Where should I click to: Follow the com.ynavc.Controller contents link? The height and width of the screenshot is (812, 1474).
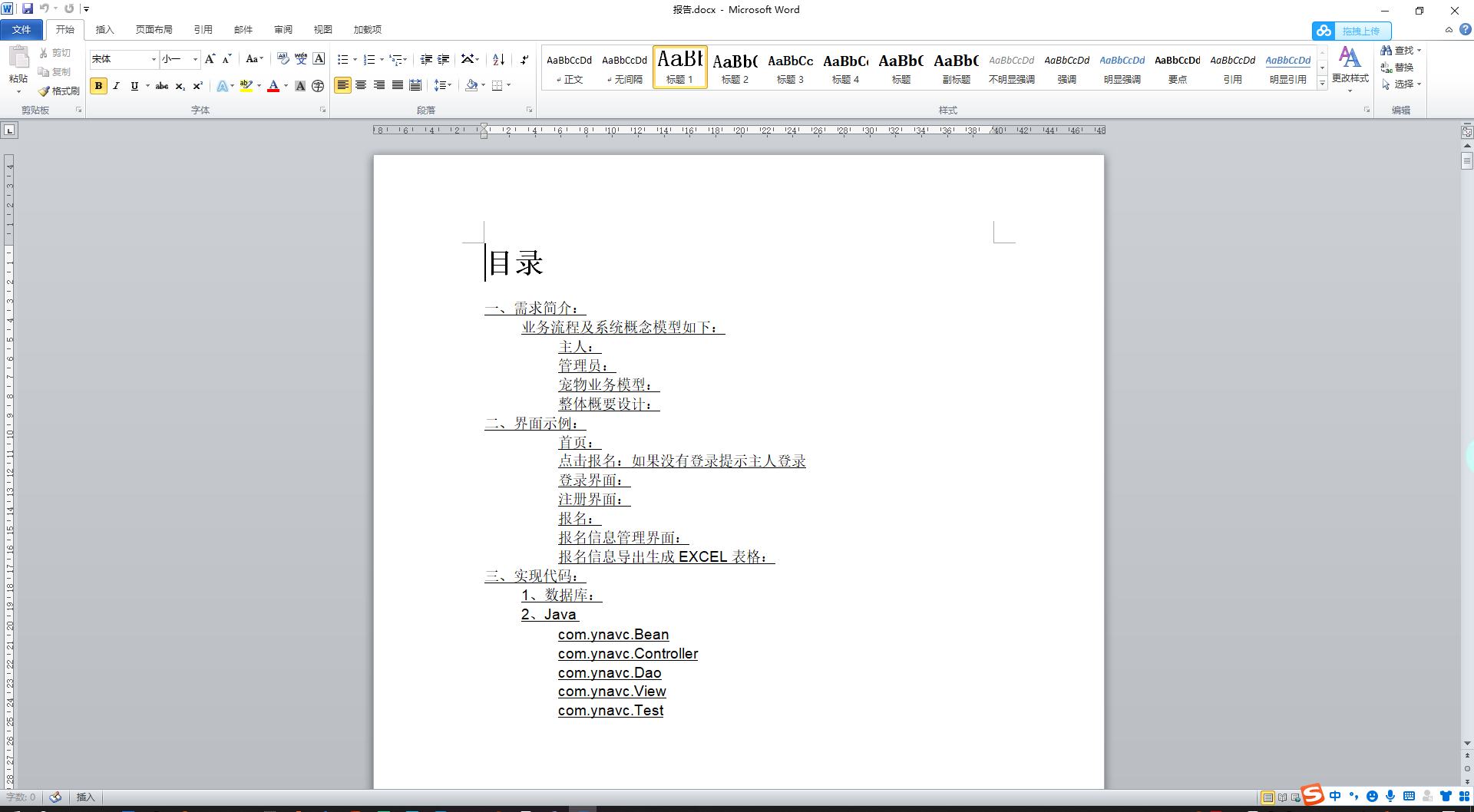click(x=628, y=654)
